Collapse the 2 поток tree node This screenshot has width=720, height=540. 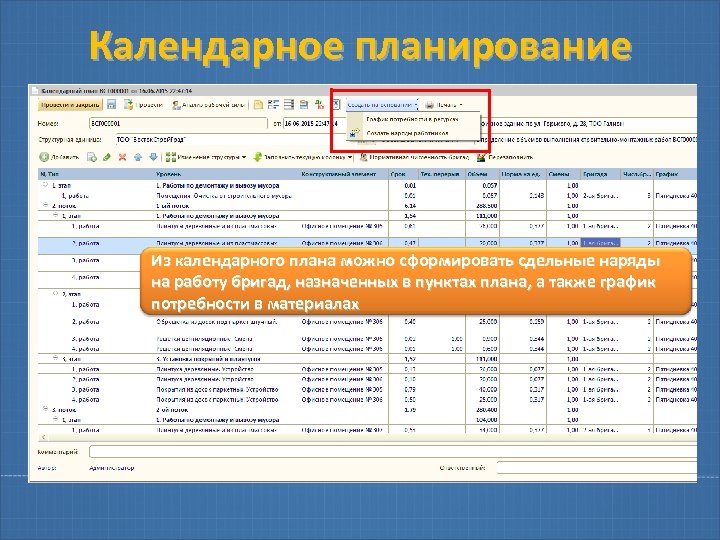(x=45, y=205)
